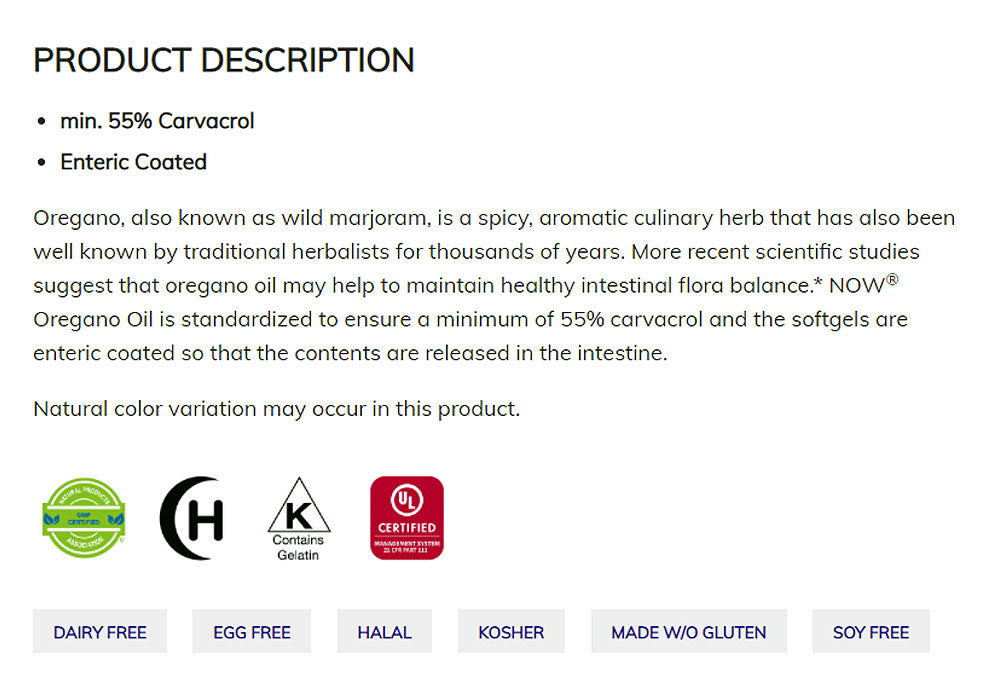This screenshot has width=1000, height=683.
Task: Select the SOY FREE tag
Action: point(871,632)
